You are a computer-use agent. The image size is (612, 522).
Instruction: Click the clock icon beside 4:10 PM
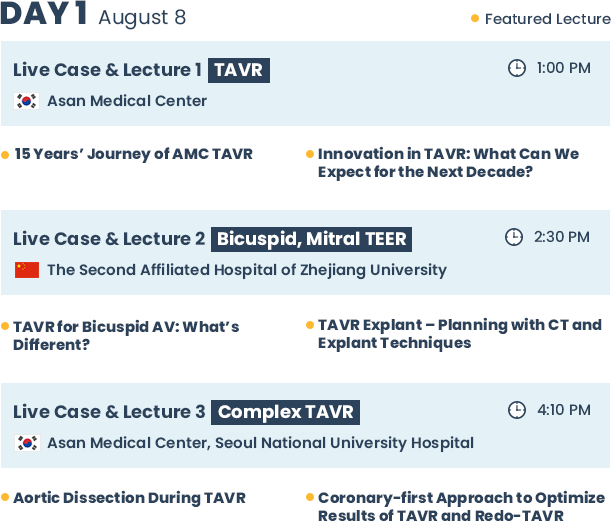tap(517, 410)
